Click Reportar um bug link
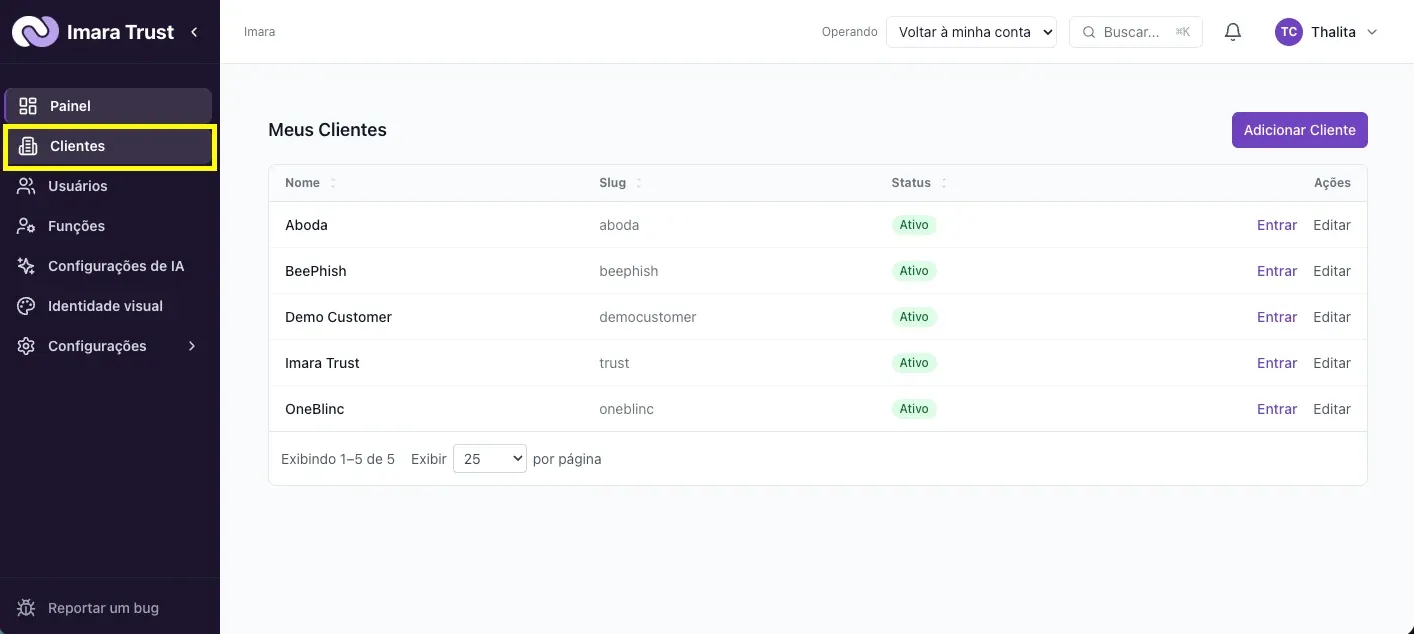1414x634 pixels. click(103, 608)
